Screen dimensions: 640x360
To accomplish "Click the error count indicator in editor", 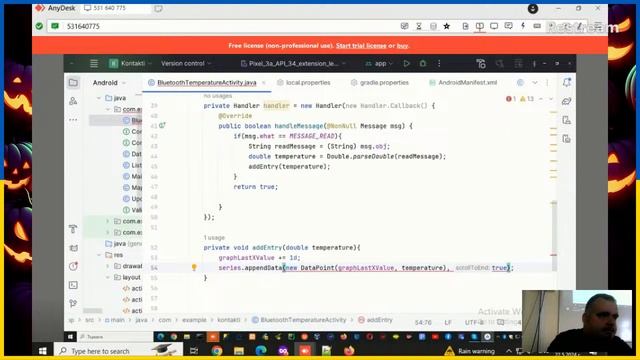I will tap(511, 99).
